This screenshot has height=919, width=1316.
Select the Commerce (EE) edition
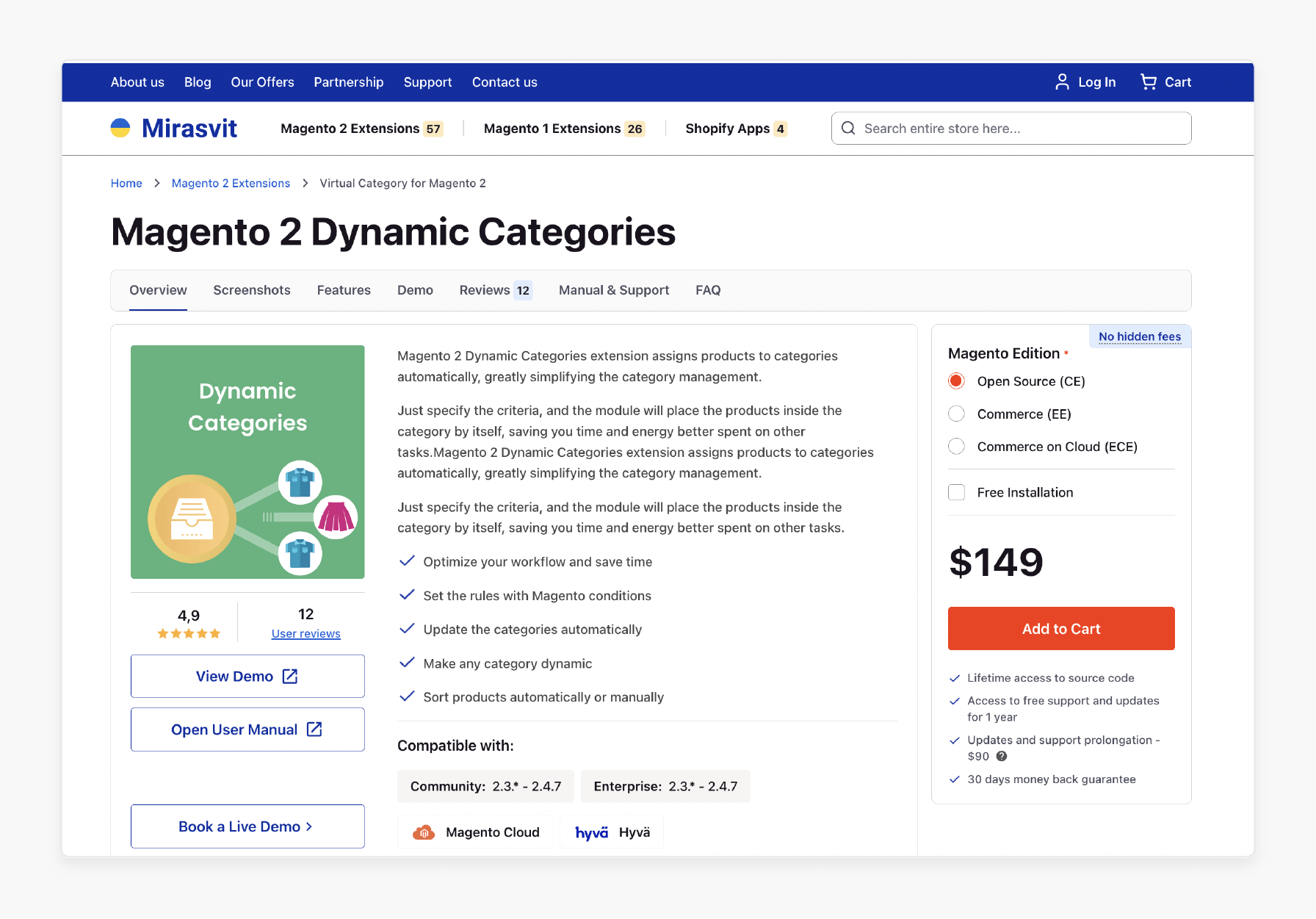956,414
